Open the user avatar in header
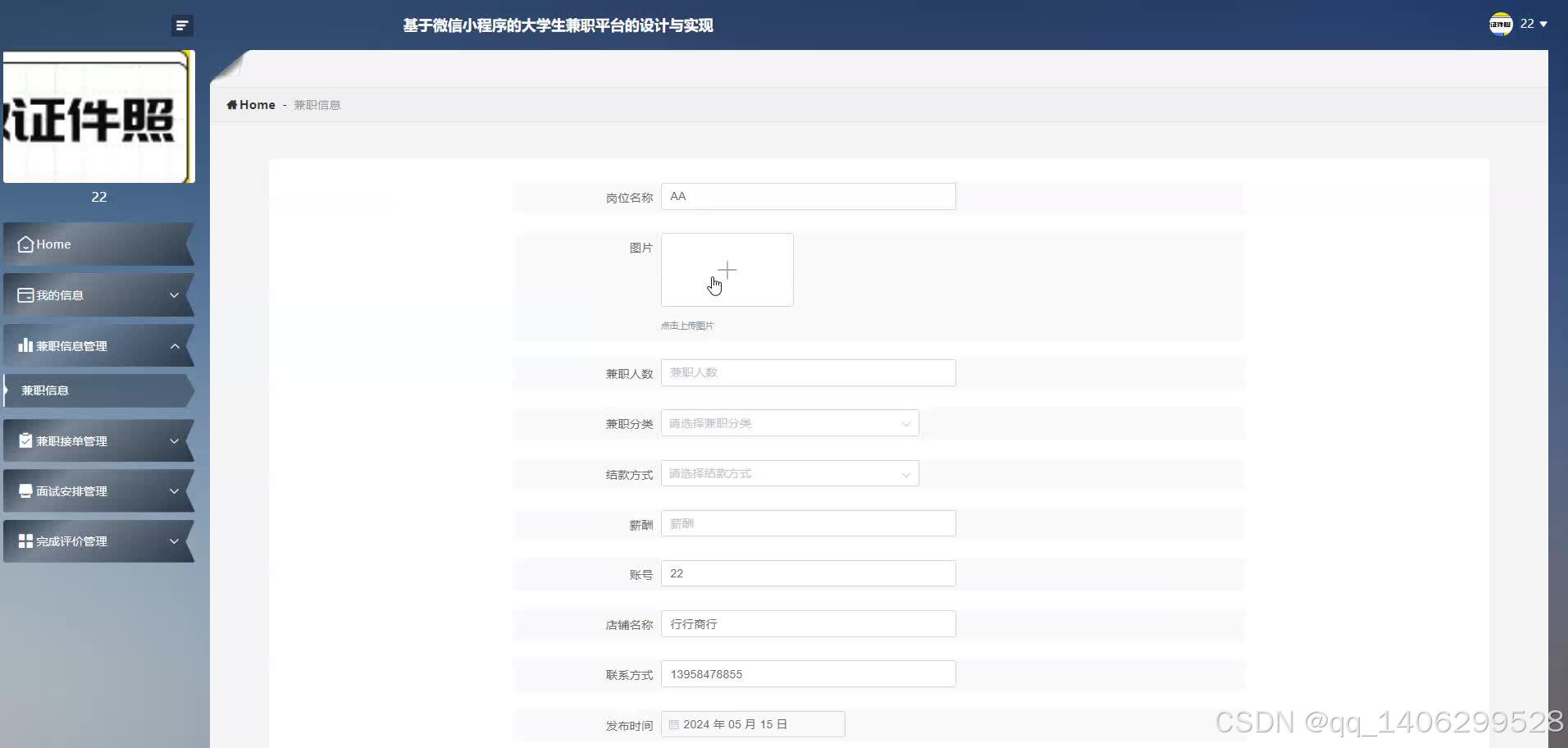The height and width of the screenshot is (748, 1568). coord(1501,24)
